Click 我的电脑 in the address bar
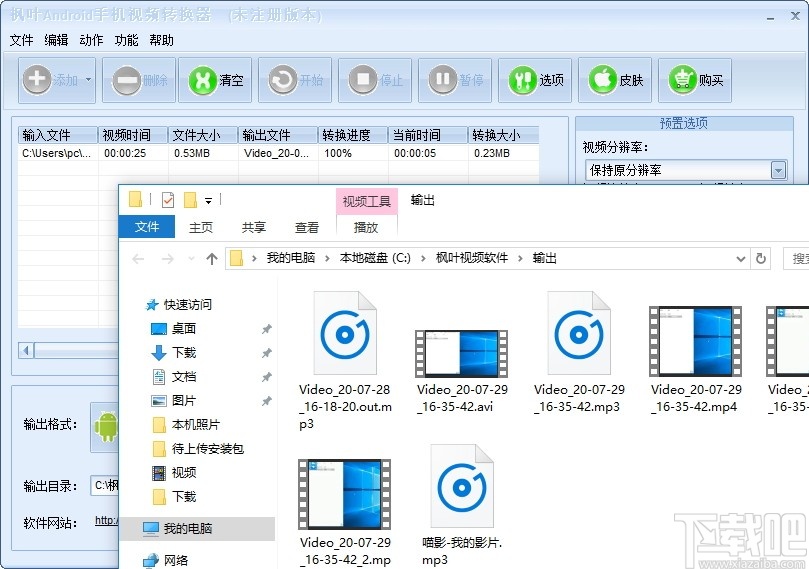The image size is (809, 569). [x=290, y=258]
